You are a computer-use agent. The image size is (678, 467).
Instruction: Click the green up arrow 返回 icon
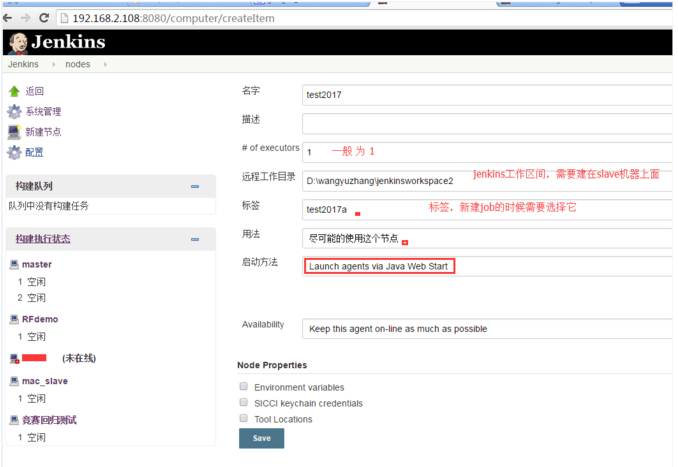click(x=14, y=91)
